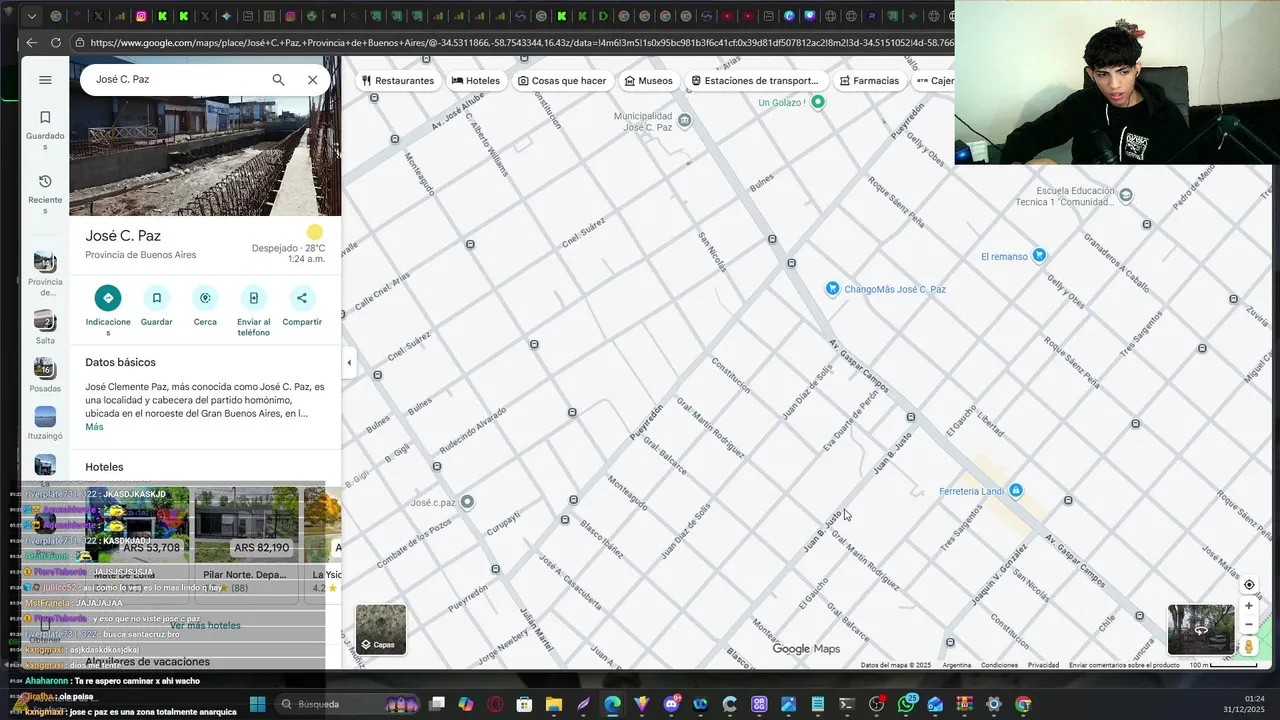
Task: Click Enviar comentarios sobre el producto
Action: point(1124,665)
